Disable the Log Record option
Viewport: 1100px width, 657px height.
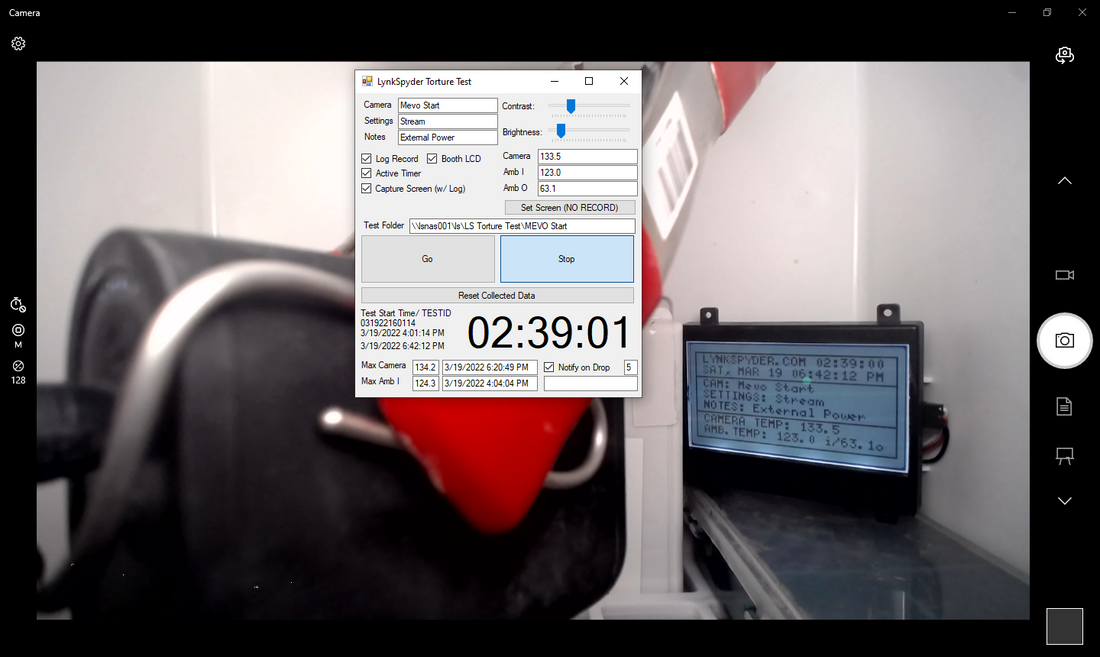[367, 158]
